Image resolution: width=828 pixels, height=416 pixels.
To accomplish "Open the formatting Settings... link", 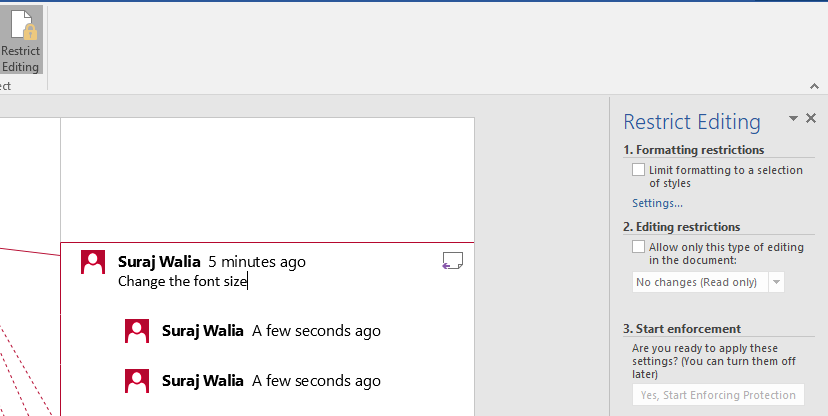I will (657, 203).
